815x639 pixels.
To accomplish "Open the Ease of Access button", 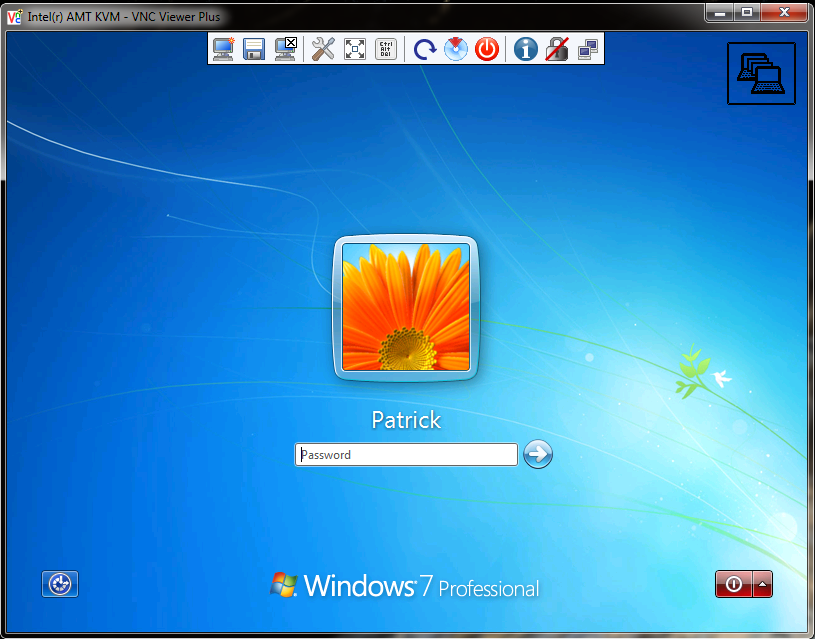I will click(x=60, y=584).
